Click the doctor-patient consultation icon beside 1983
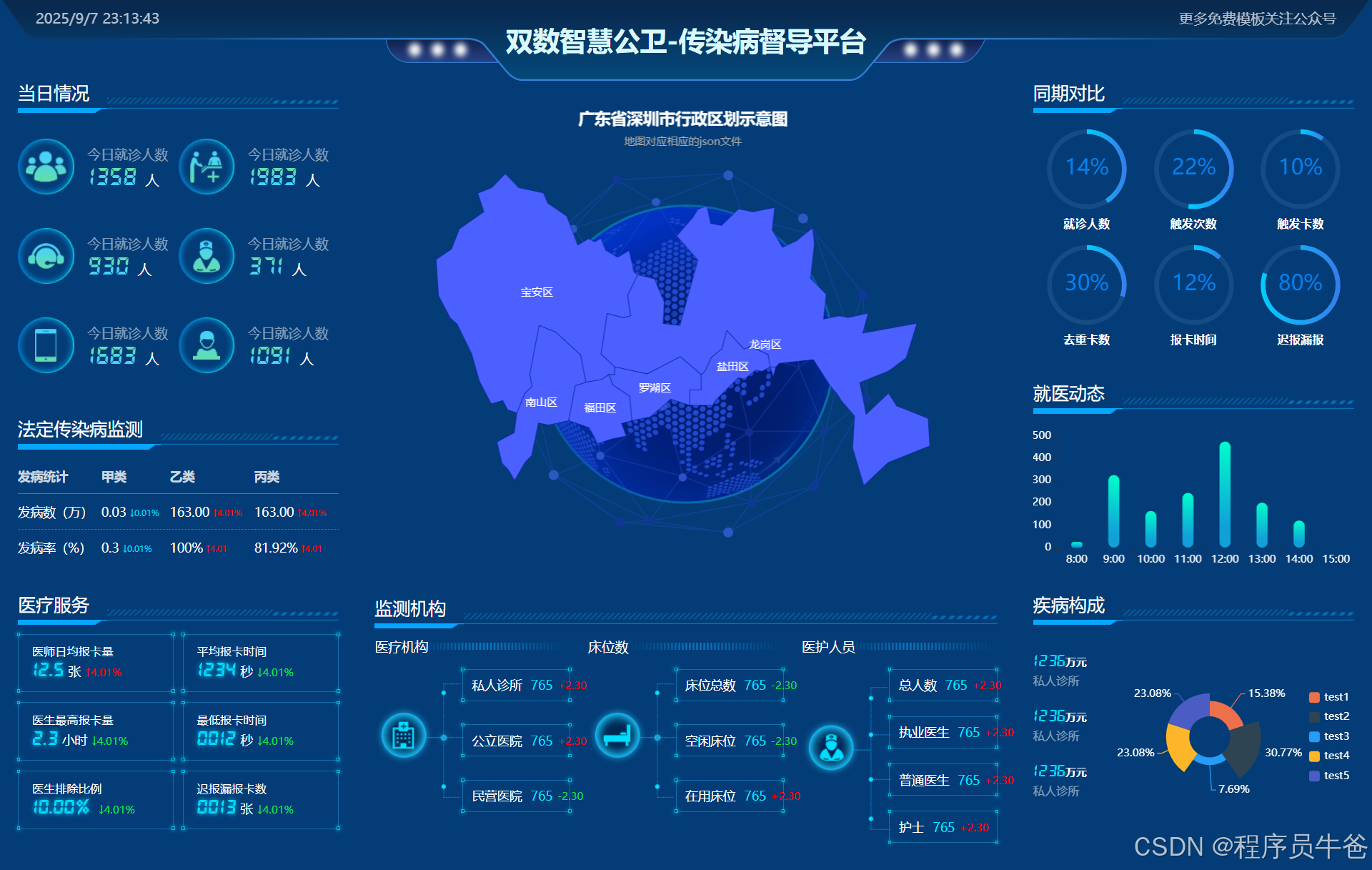 coord(207,167)
